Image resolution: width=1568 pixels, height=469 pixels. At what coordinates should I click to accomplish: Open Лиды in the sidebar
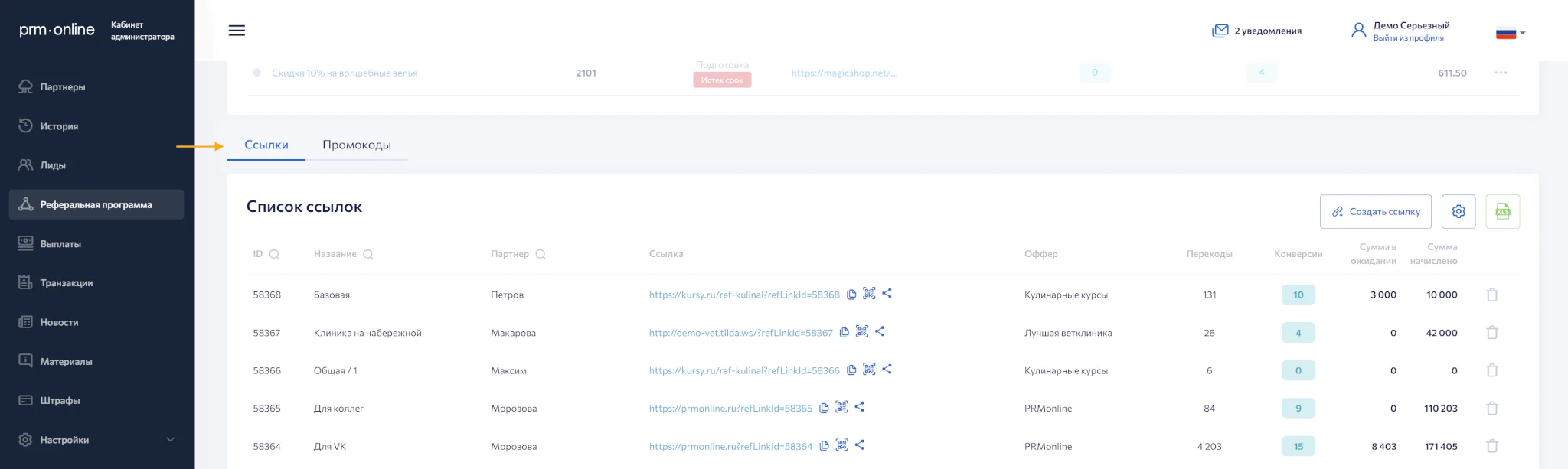coord(96,164)
